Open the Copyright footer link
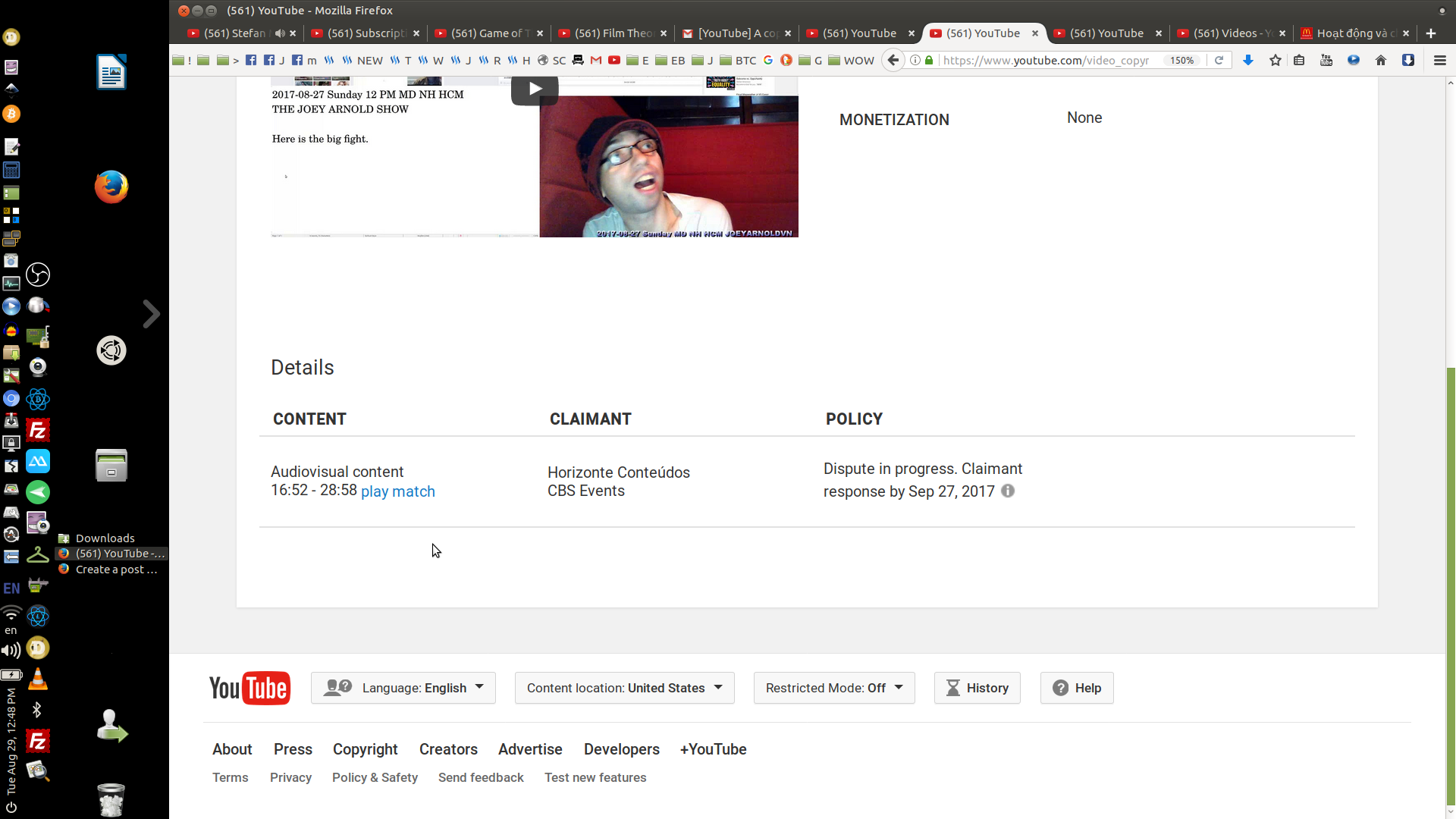The height and width of the screenshot is (819, 1456). click(365, 749)
